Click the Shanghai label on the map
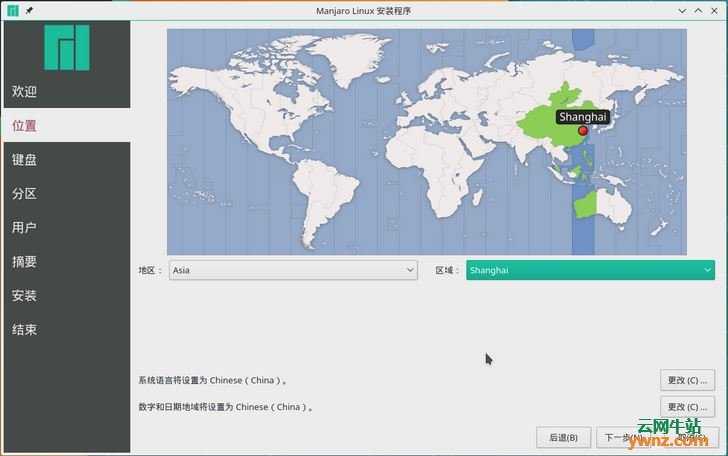This screenshot has height=456, width=728. click(583, 117)
